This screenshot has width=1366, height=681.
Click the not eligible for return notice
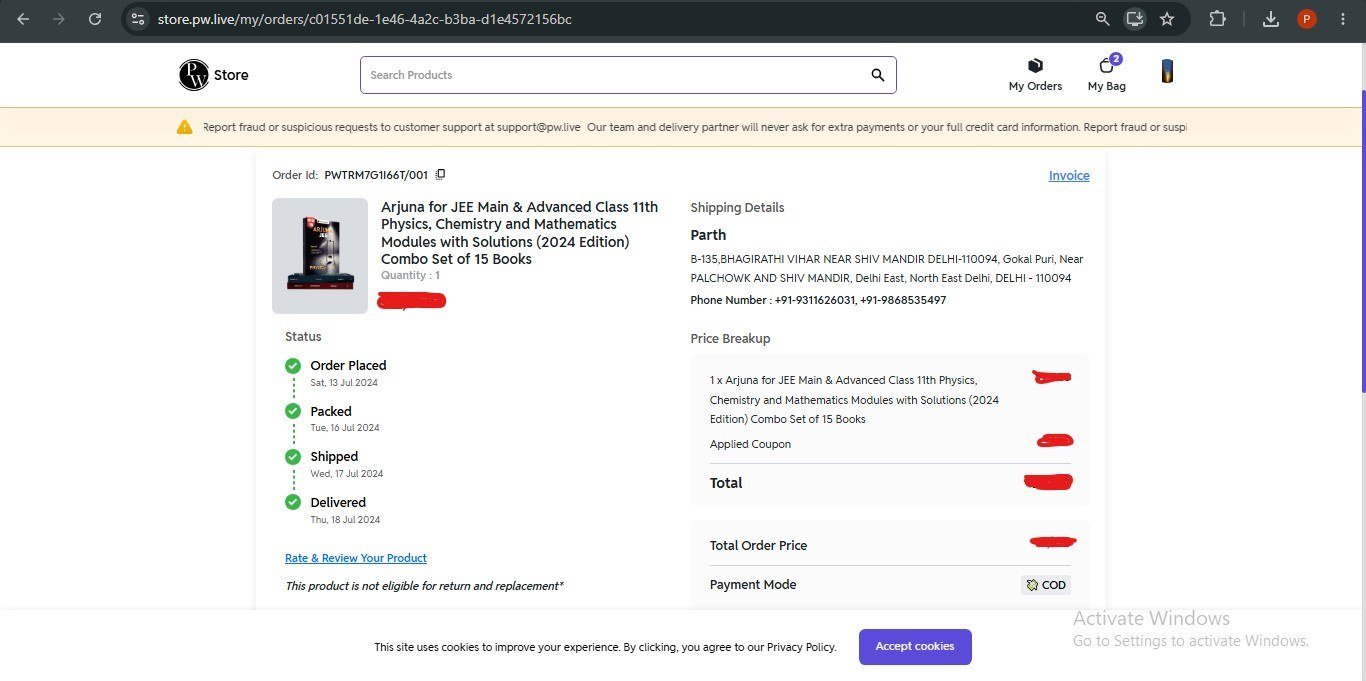click(424, 586)
